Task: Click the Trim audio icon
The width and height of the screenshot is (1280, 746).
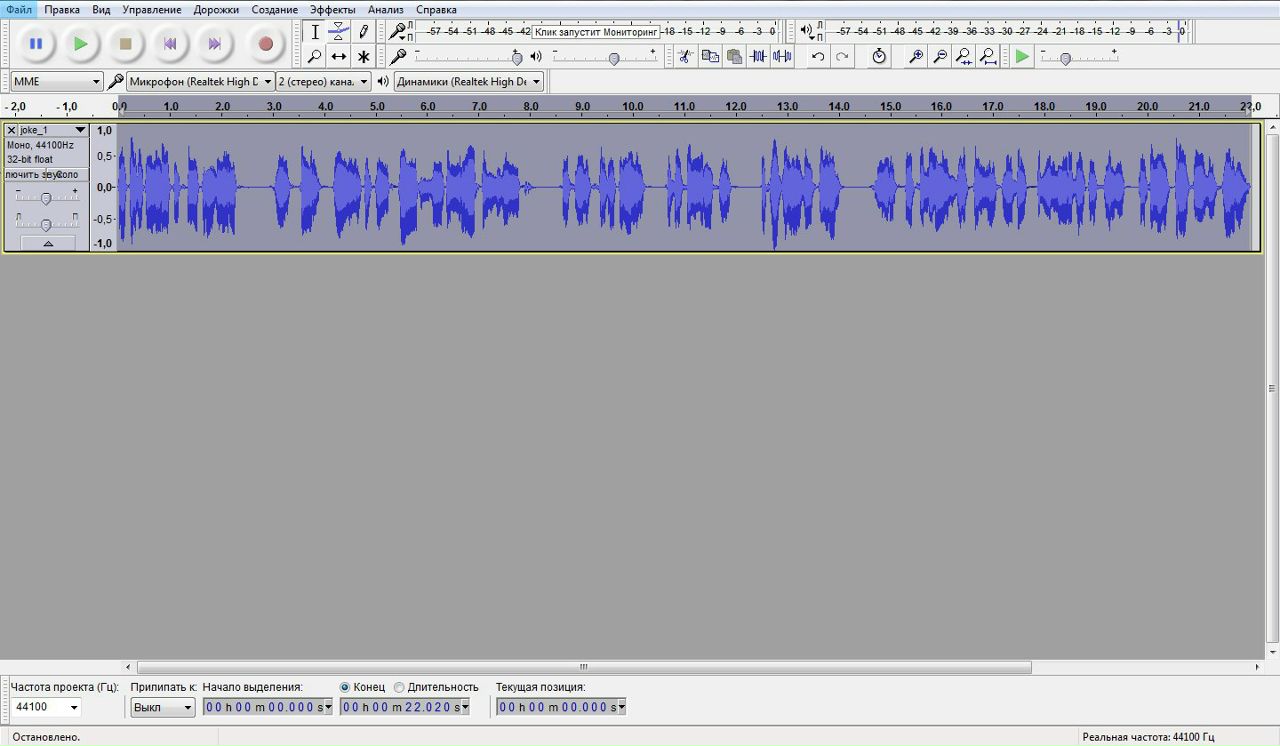Action: (758, 57)
